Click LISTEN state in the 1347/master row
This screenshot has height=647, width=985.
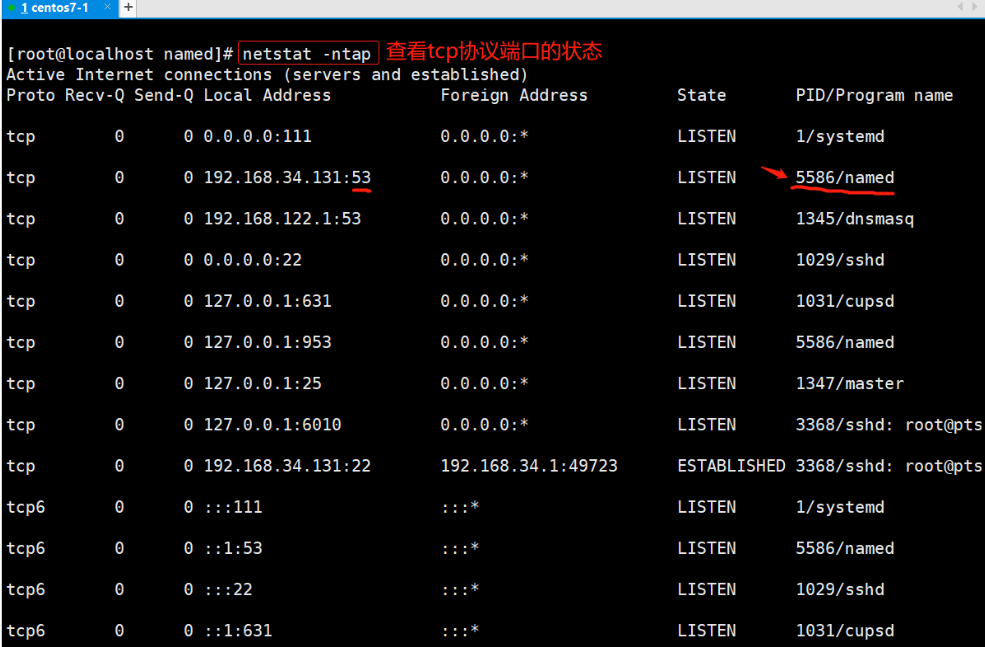click(707, 383)
